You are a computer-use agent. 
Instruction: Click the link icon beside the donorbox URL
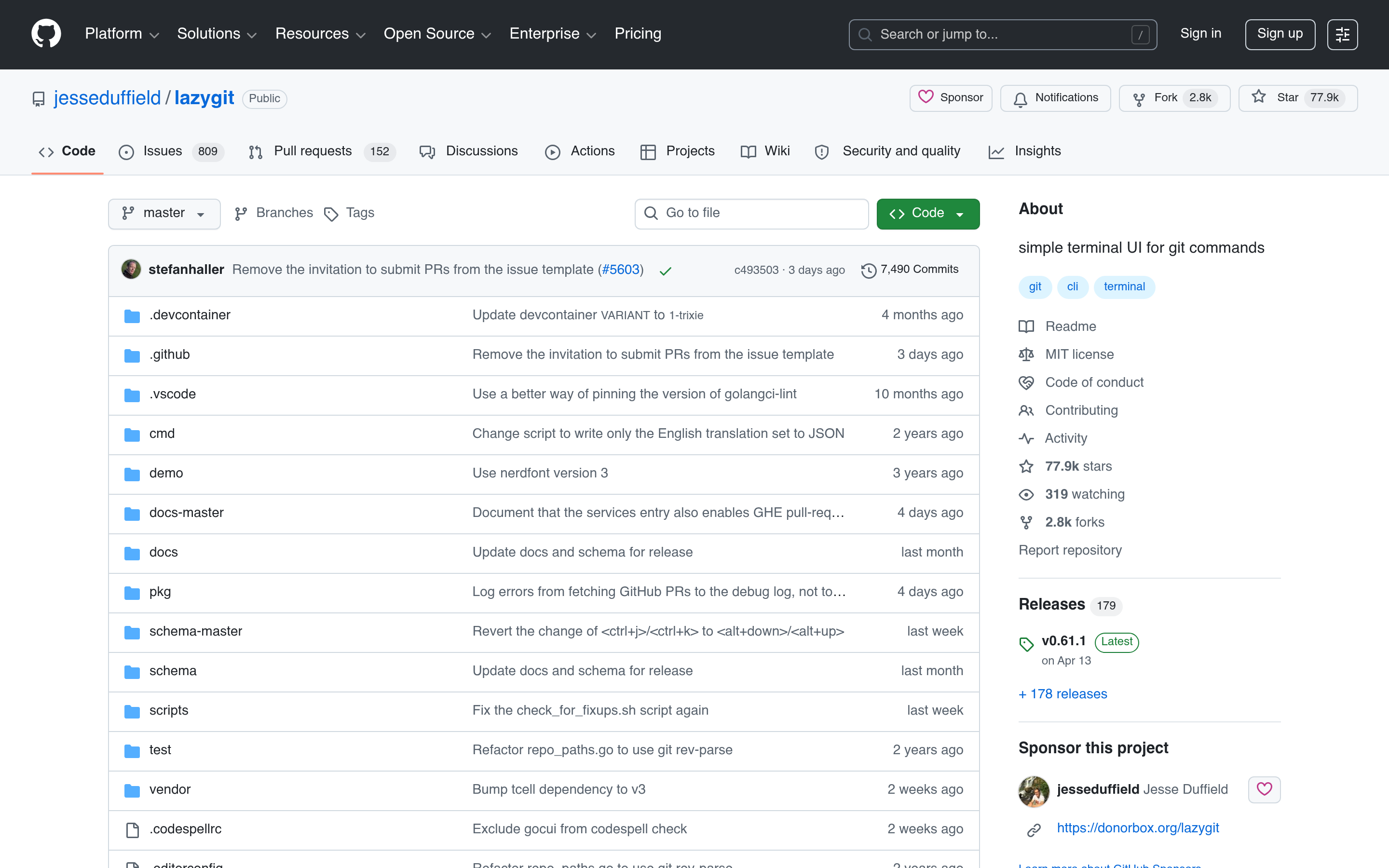click(x=1034, y=829)
